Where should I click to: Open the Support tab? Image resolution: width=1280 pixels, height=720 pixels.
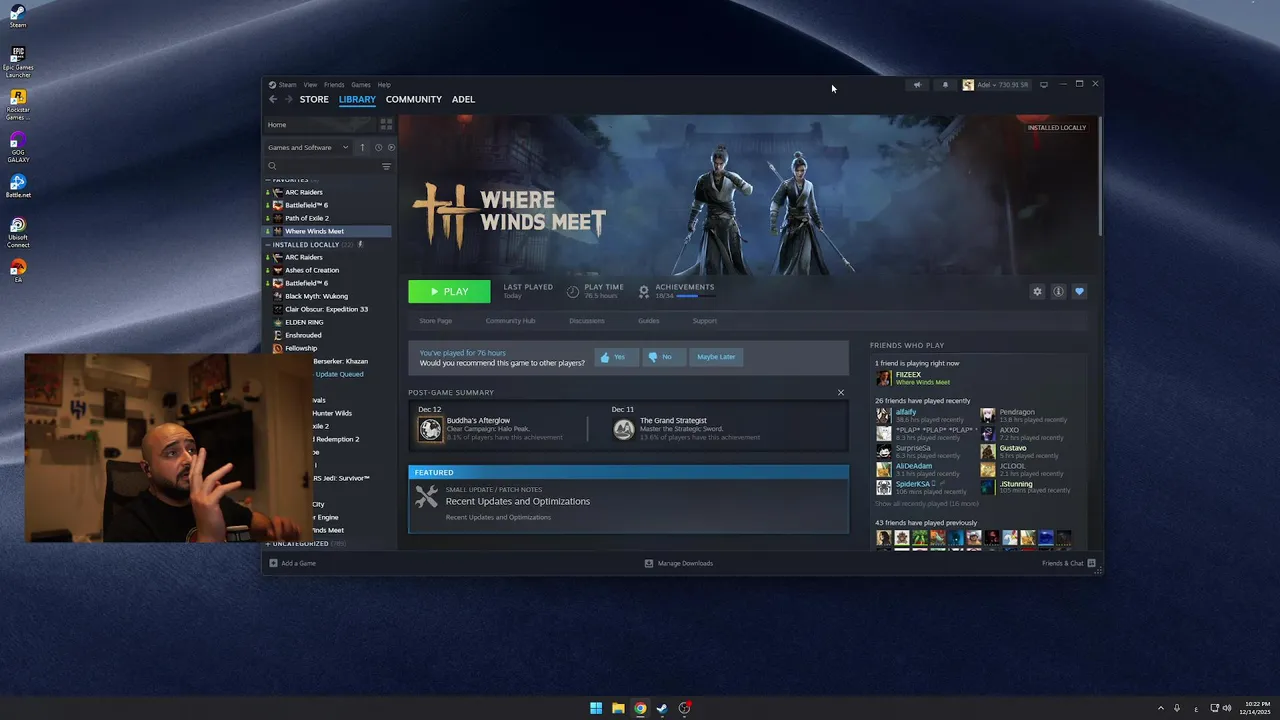(x=705, y=321)
